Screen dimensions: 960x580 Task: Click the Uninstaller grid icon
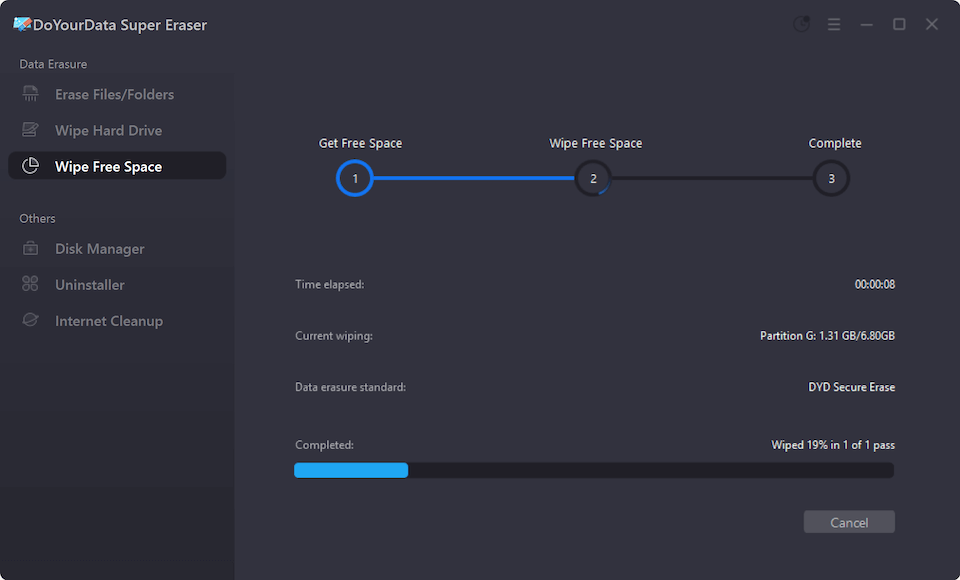tap(31, 284)
